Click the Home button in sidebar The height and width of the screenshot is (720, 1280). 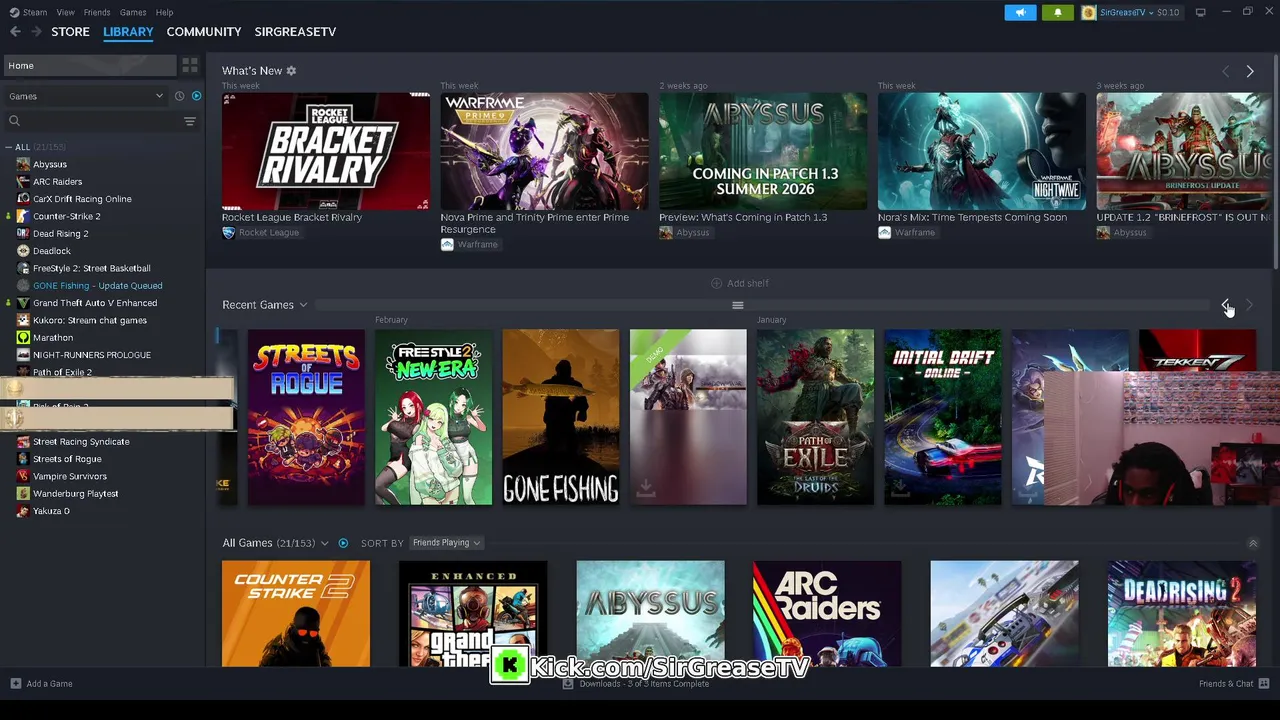(x=90, y=65)
